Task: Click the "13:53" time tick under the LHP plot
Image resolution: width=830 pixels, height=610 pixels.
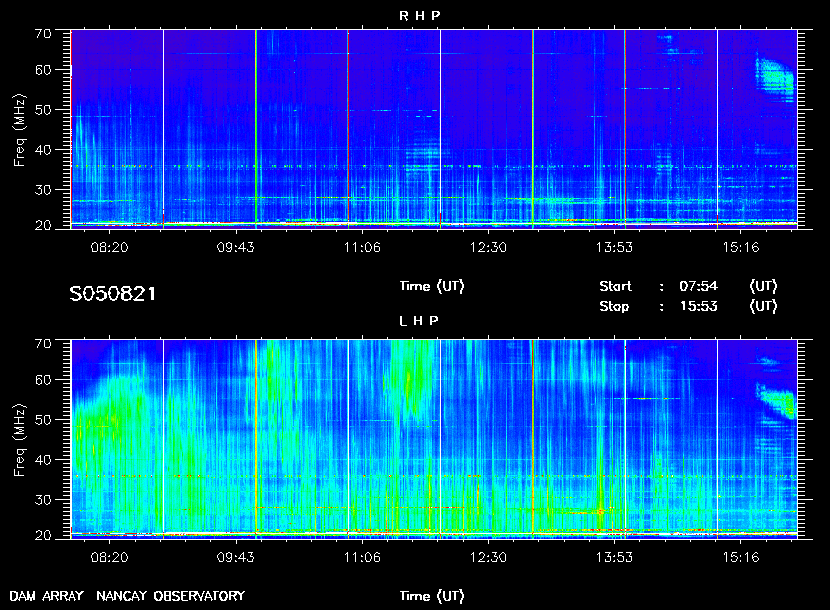Action: 614,558
